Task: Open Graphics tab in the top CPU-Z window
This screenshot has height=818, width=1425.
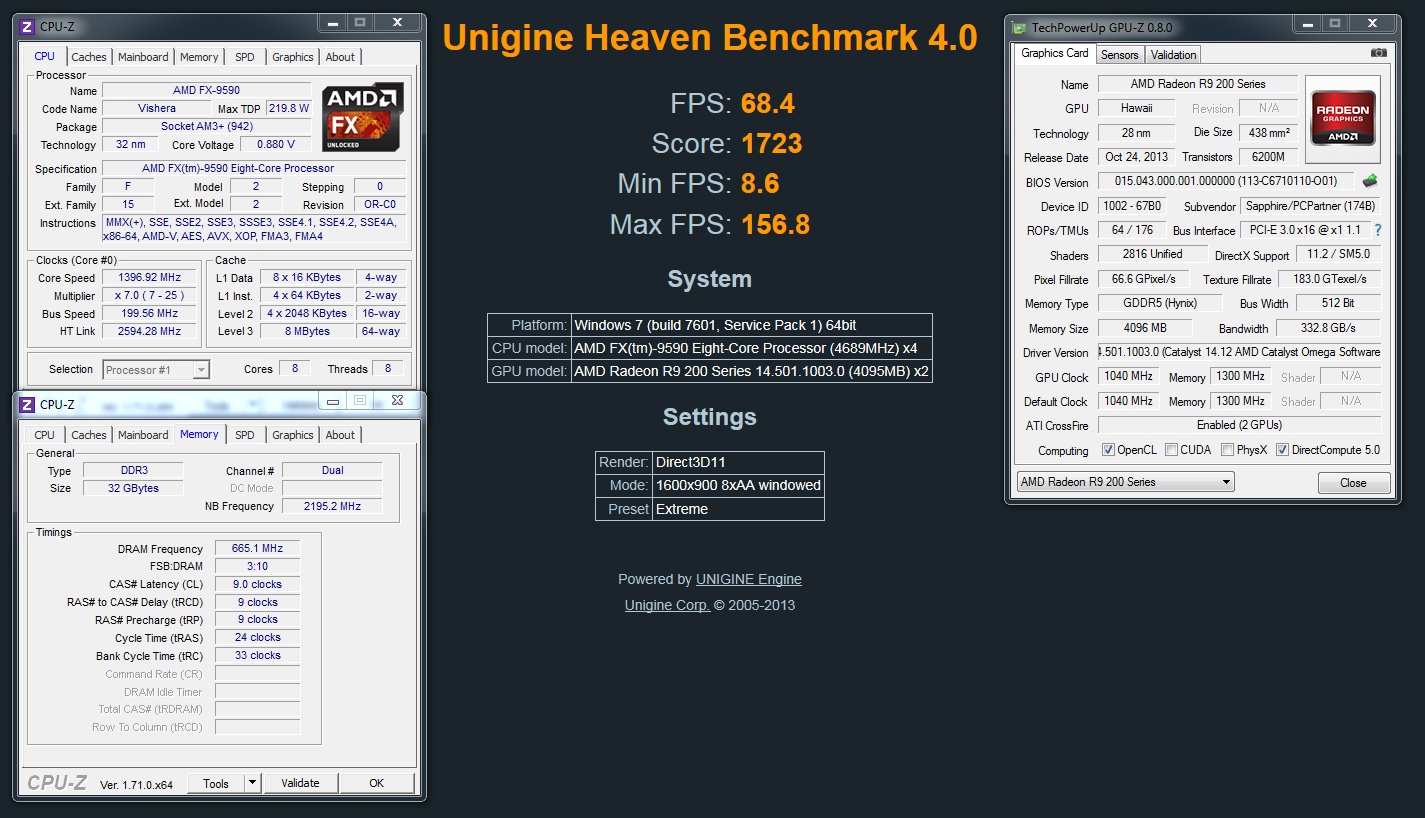Action: (x=293, y=57)
